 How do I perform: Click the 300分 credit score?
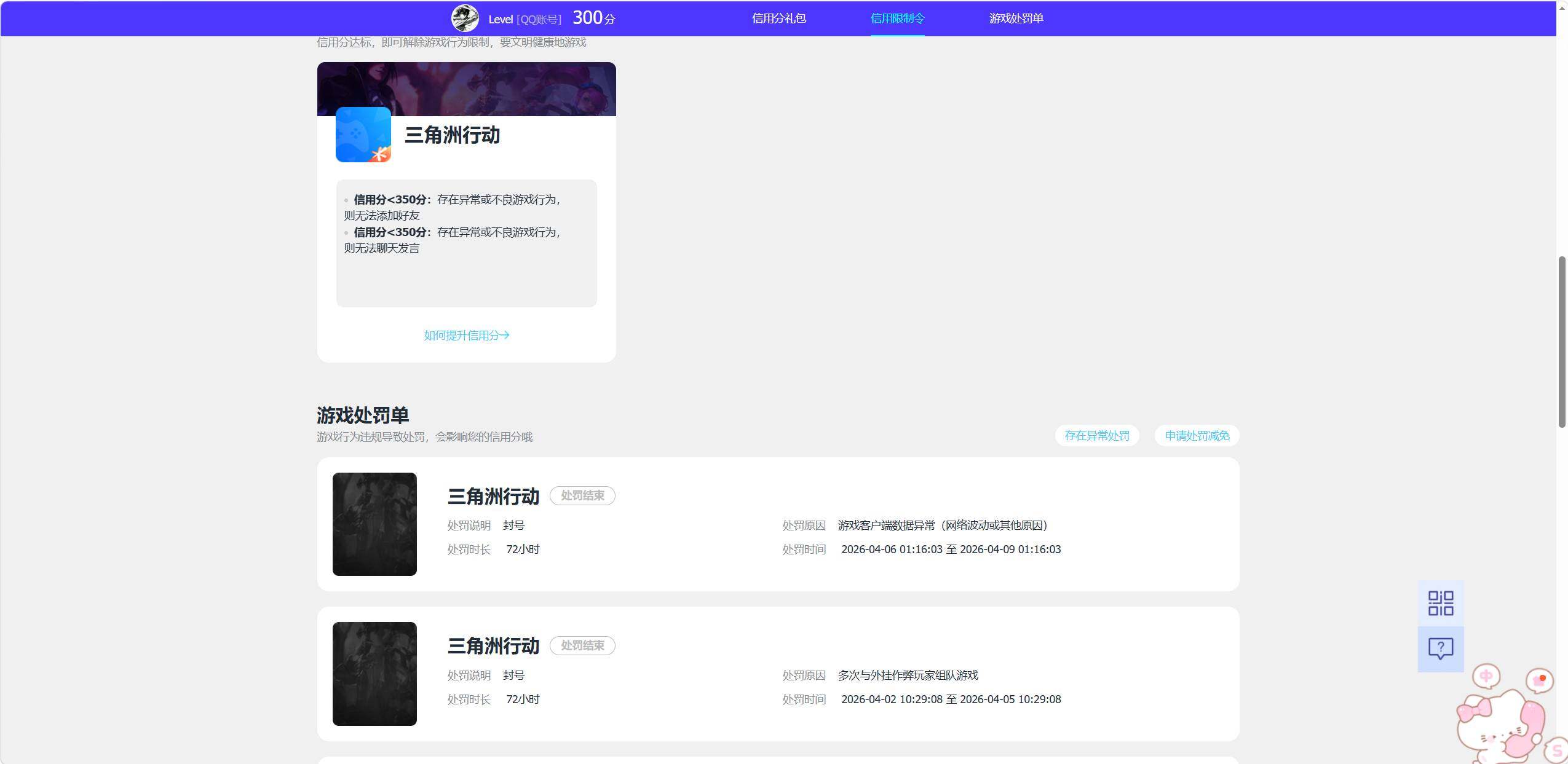coord(593,18)
